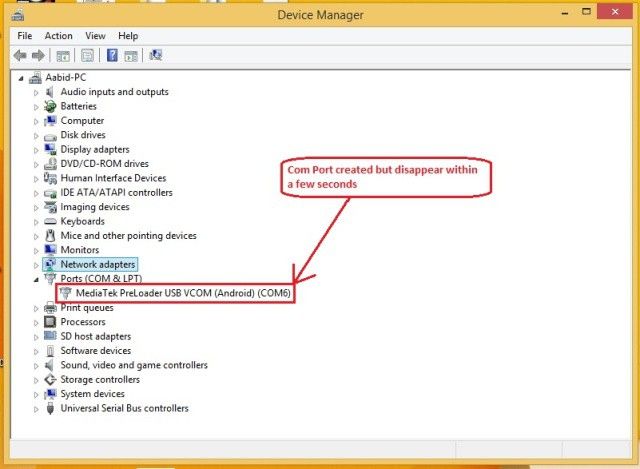Click the MediaTek PreLoader port icon
This screenshot has width=640, height=469.
[x=65, y=293]
